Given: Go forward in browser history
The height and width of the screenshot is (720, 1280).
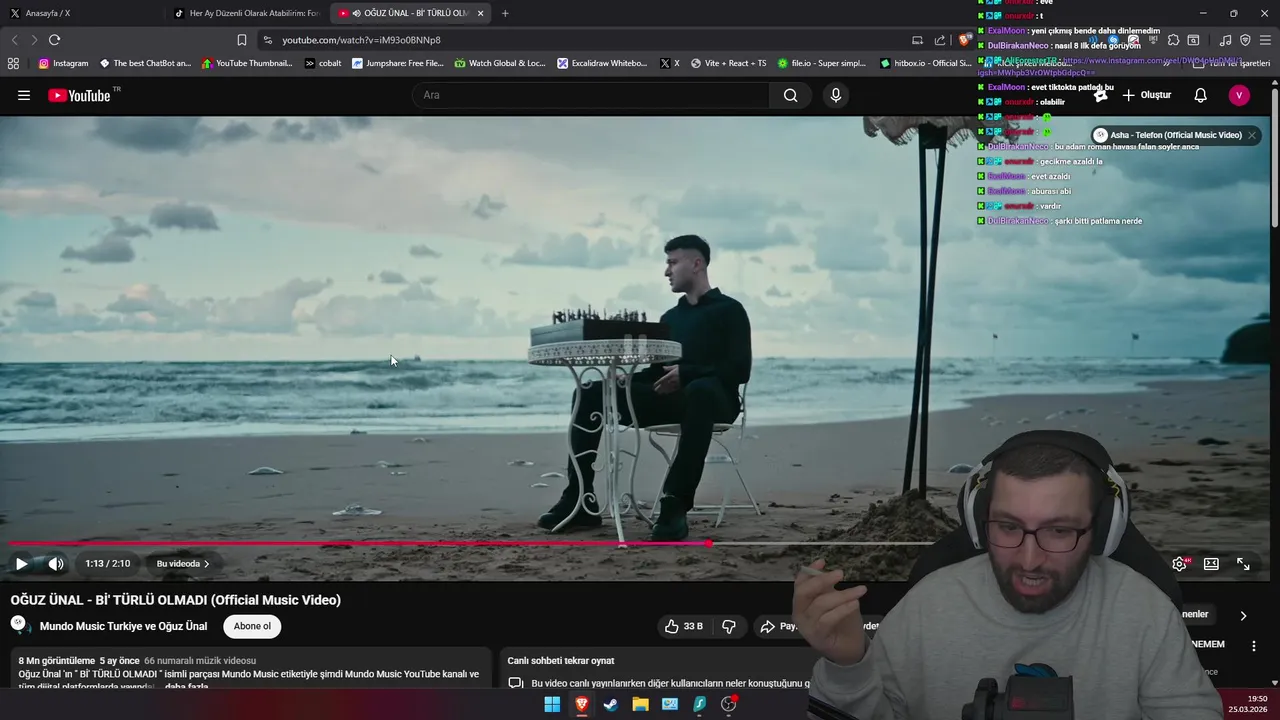Looking at the screenshot, I should tap(34, 40).
